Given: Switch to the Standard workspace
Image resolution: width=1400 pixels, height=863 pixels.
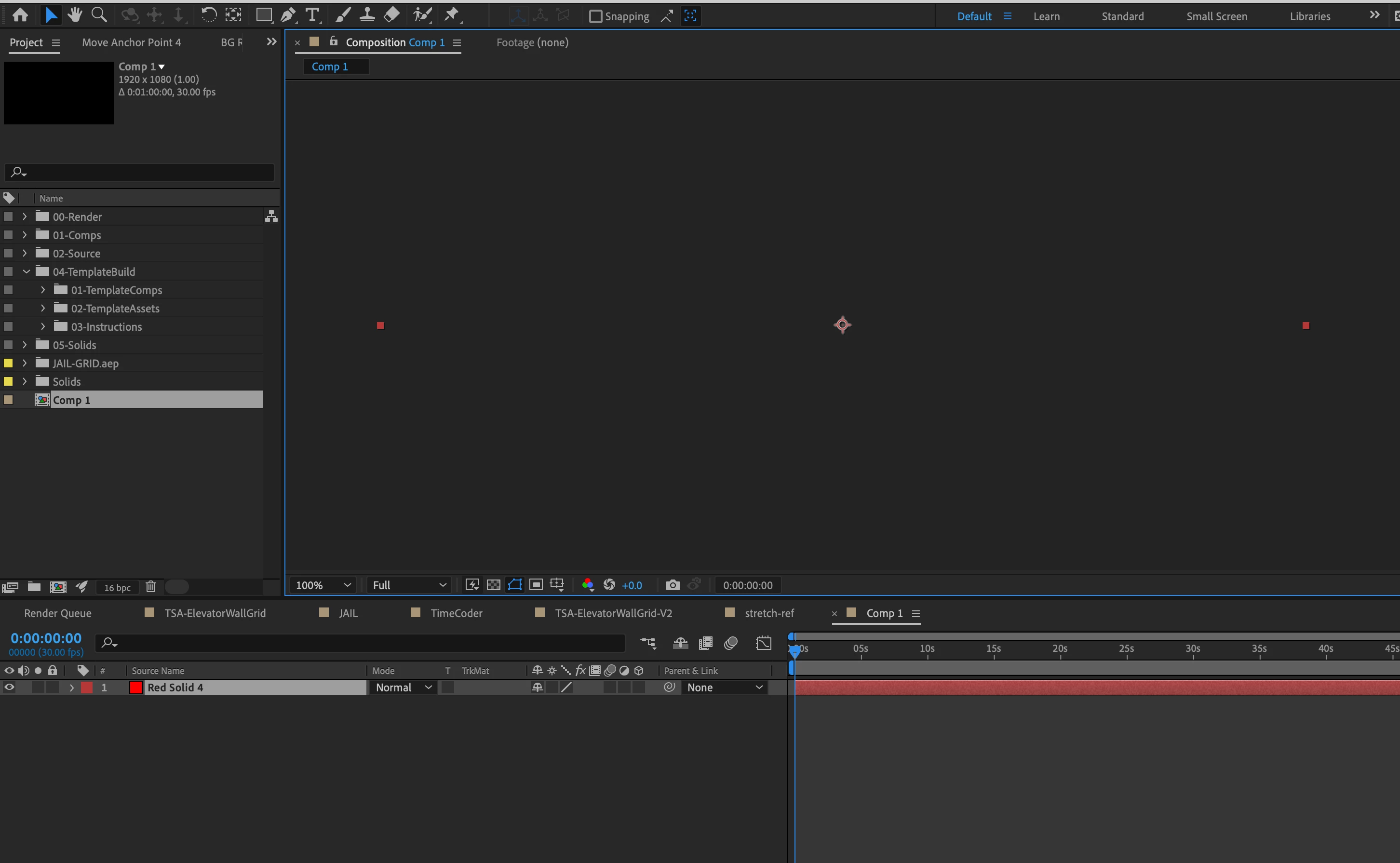Looking at the screenshot, I should click(1122, 16).
